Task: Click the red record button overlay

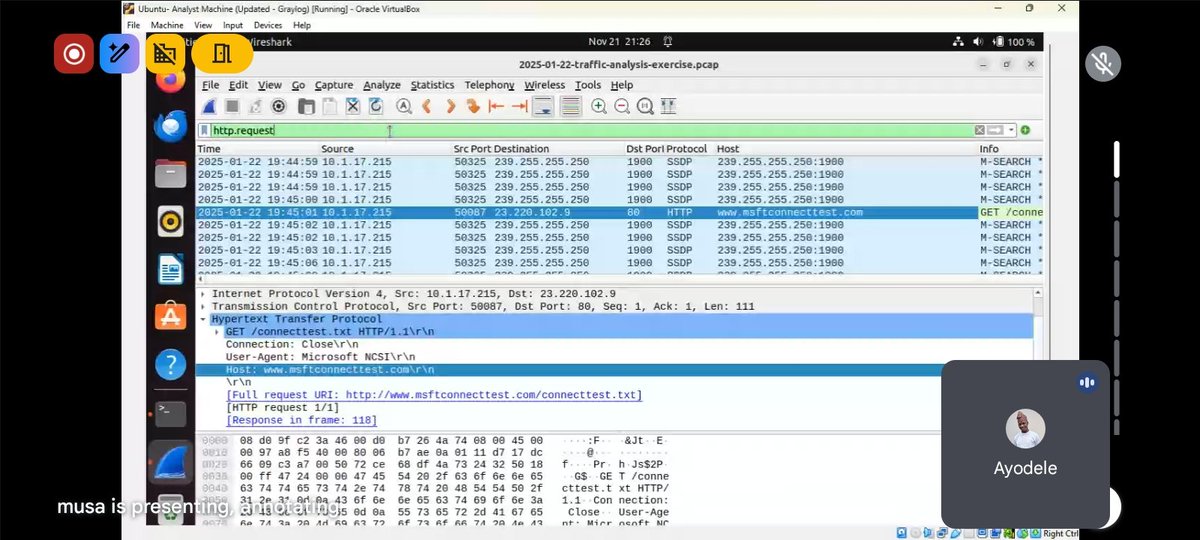Action: (74, 53)
